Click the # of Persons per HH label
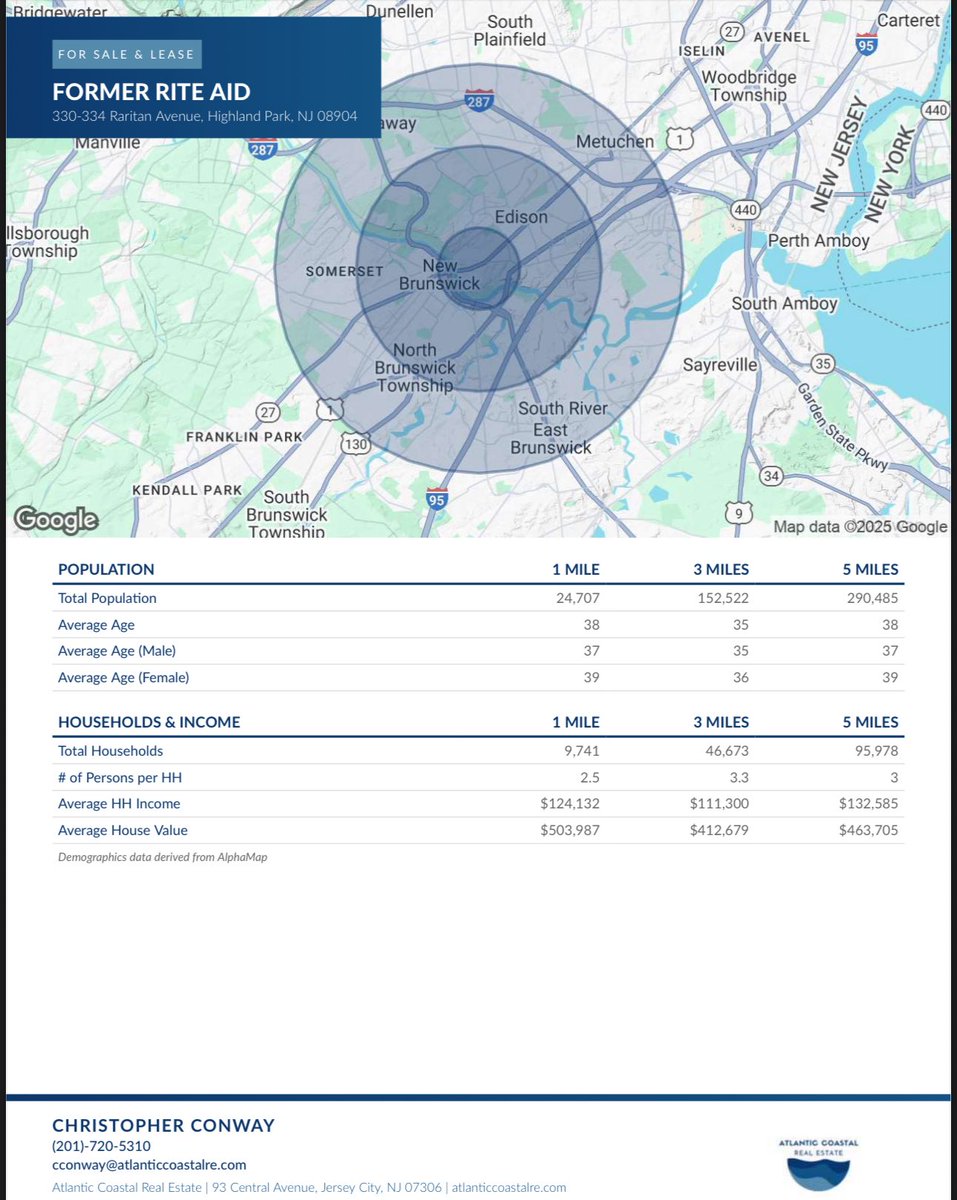The width and height of the screenshot is (957, 1200). click(x=120, y=777)
